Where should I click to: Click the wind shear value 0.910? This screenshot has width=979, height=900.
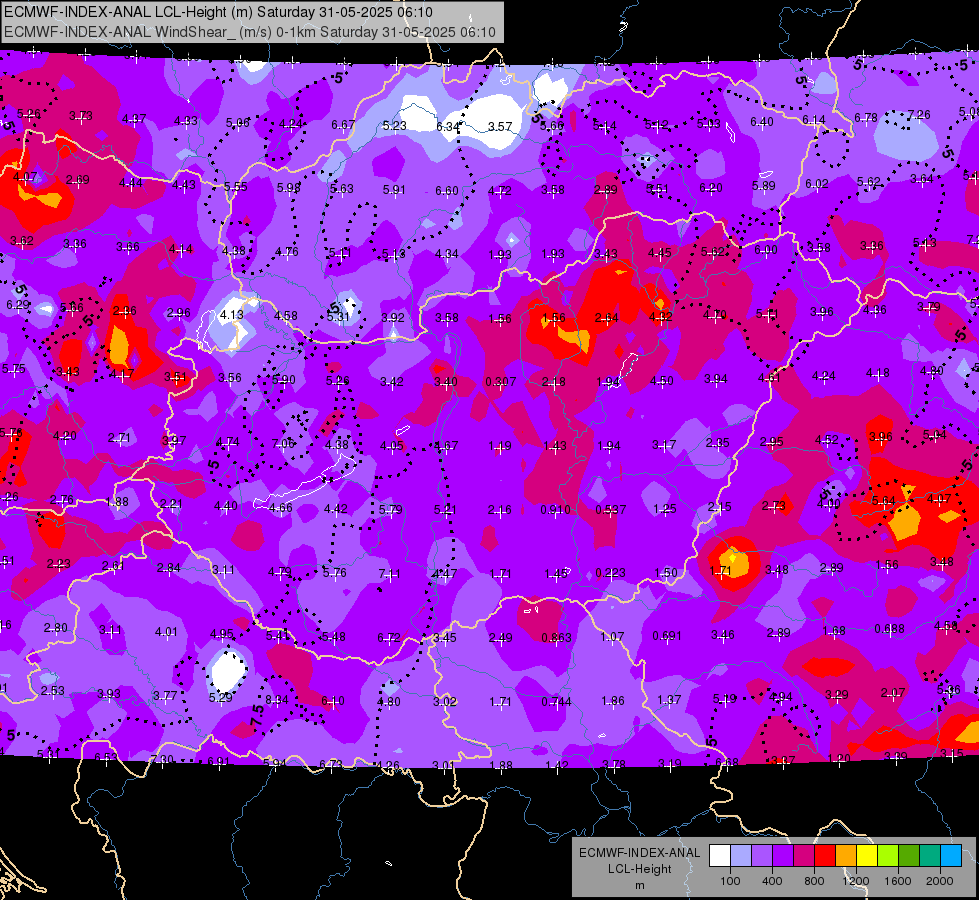coord(555,510)
